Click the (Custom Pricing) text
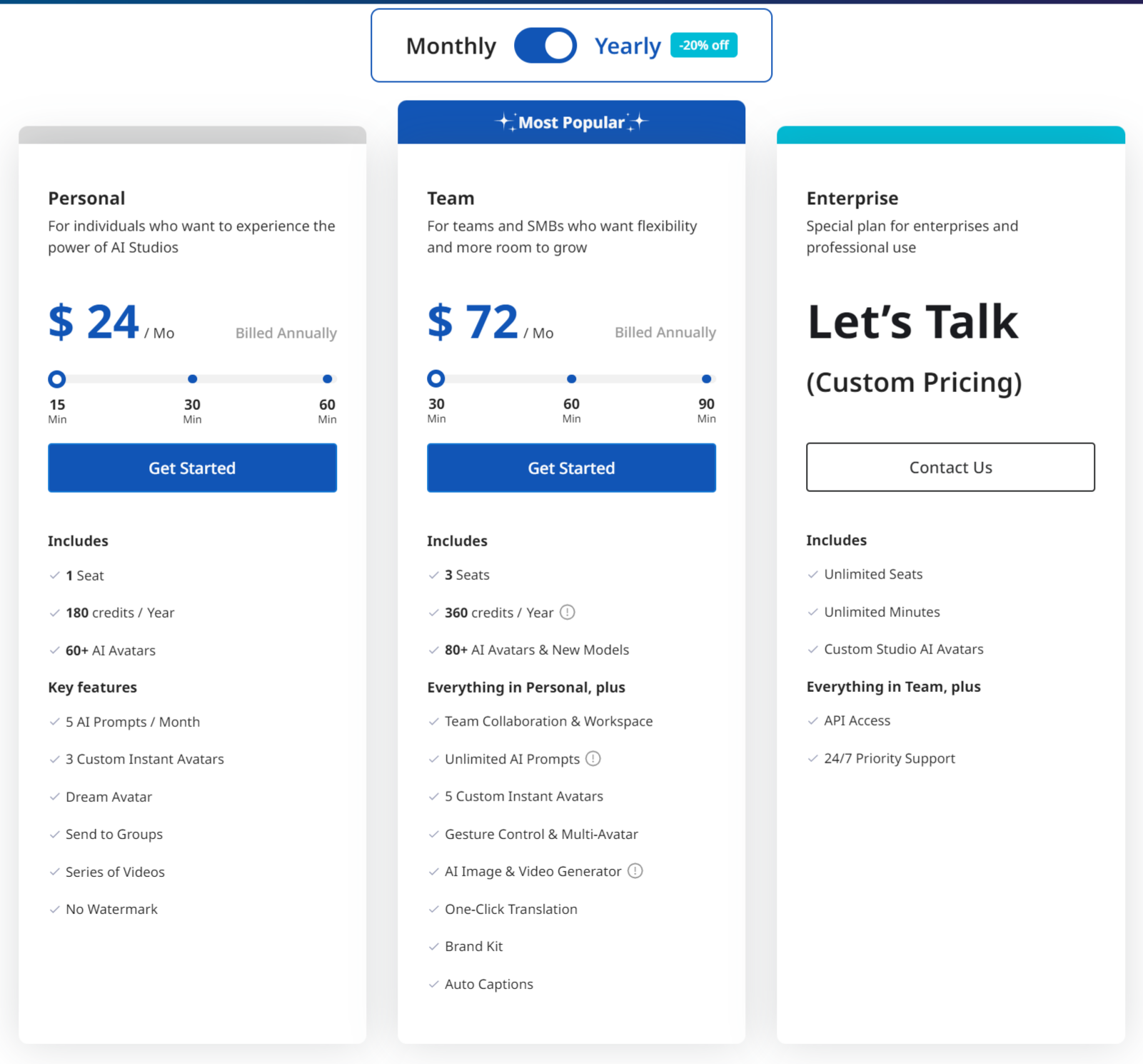 (915, 383)
